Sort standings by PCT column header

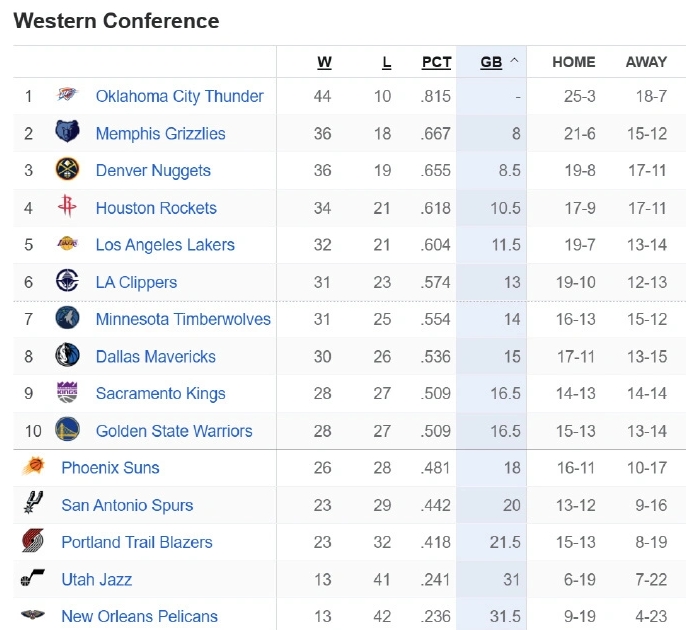pyautogui.click(x=436, y=62)
